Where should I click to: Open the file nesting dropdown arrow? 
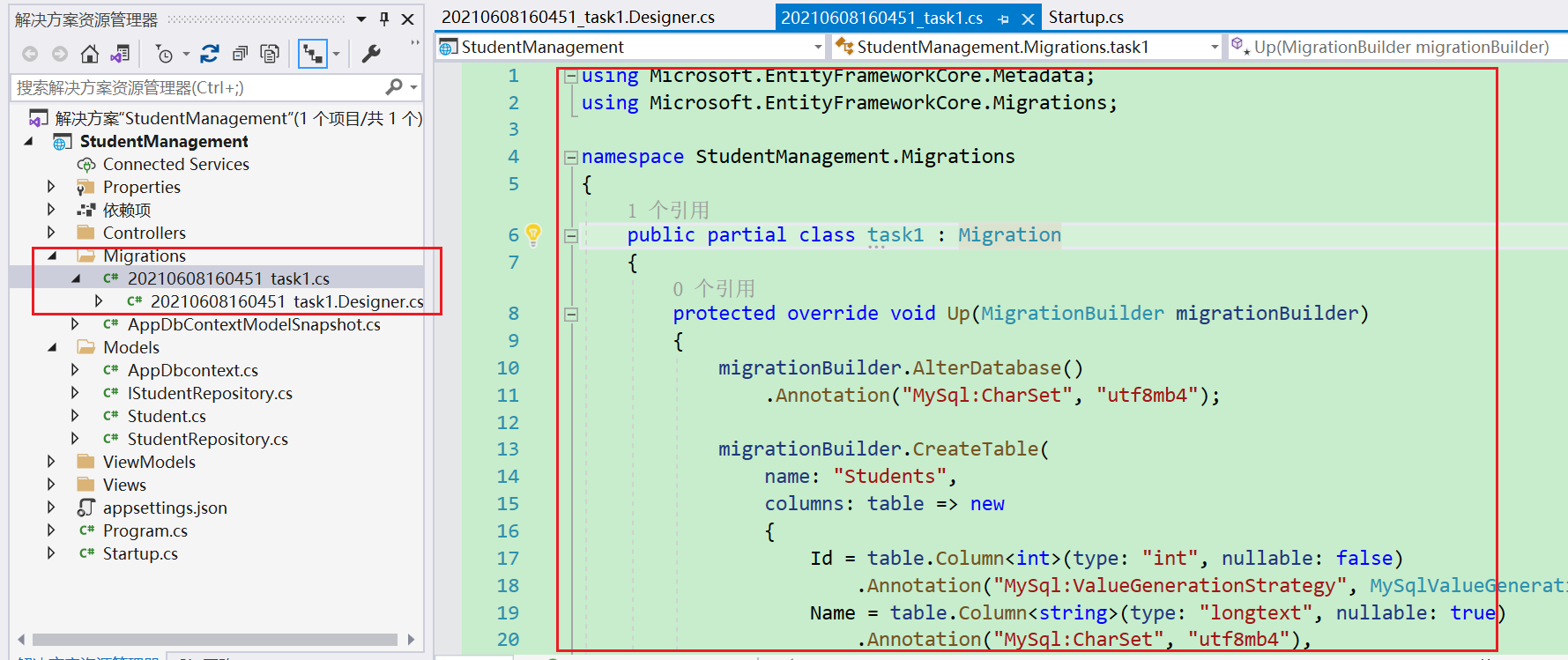click(x=336, y=55)
